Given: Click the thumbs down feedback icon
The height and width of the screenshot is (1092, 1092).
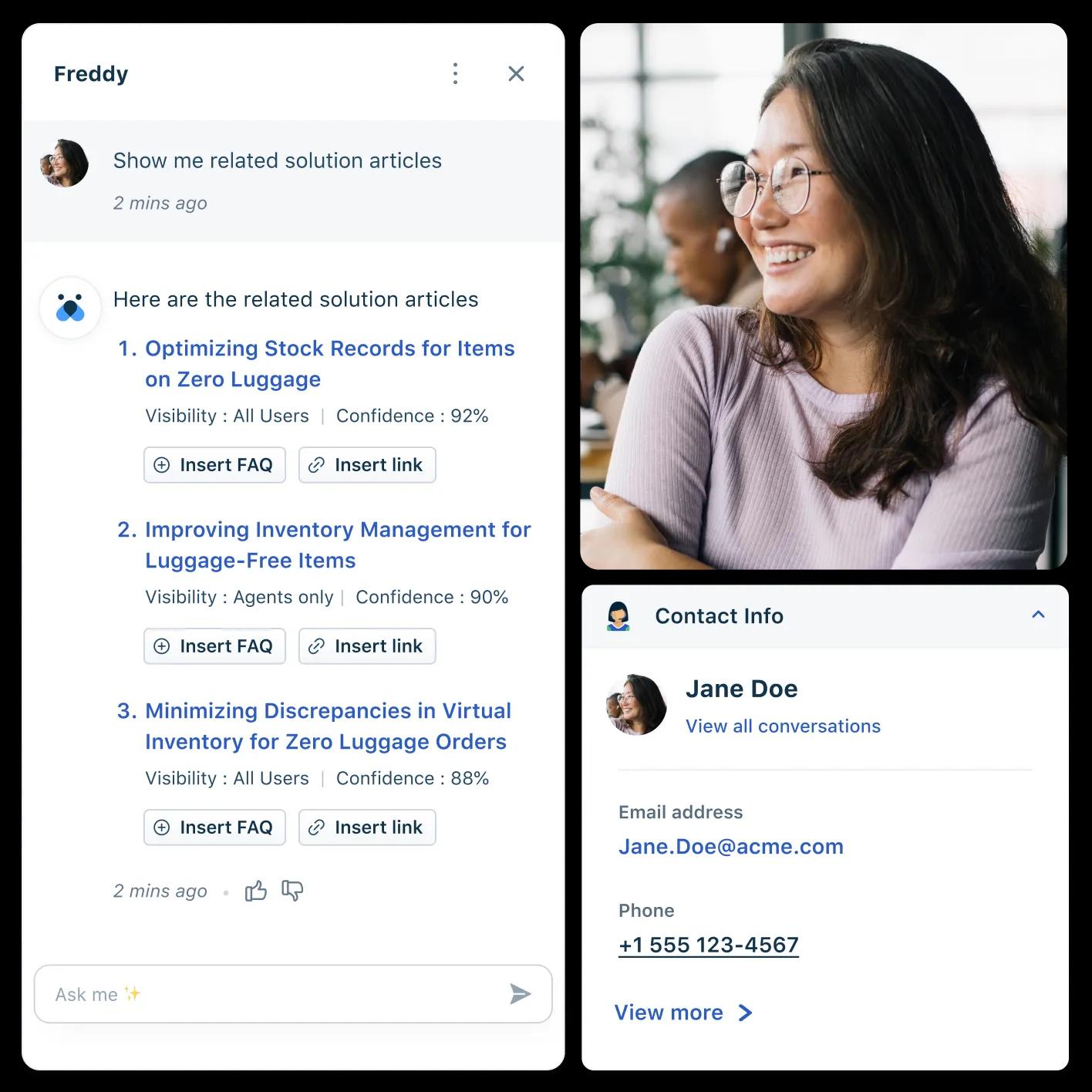Looking at the screenshot, I should pos(292,891).
